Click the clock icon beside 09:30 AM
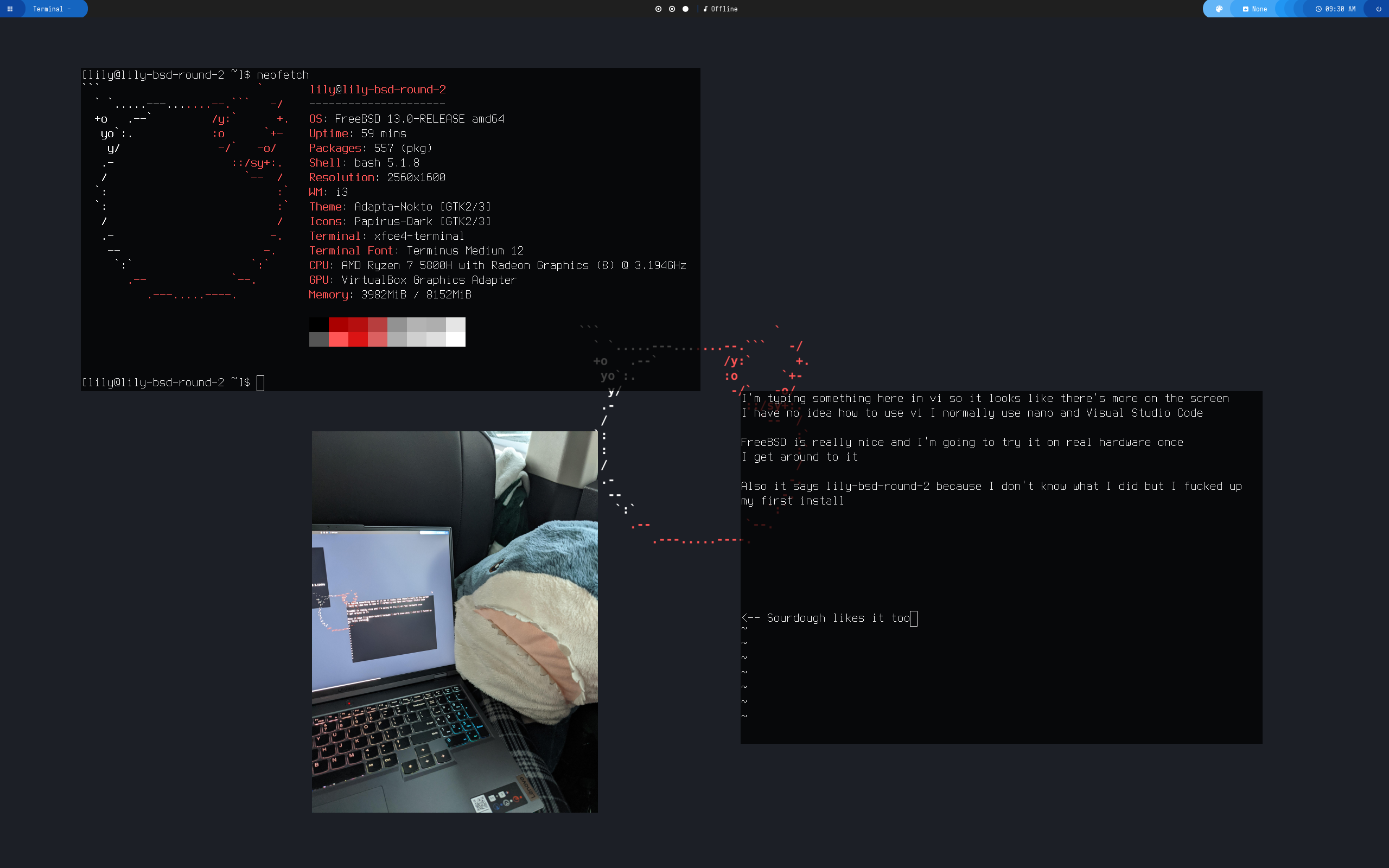This screenshot has width=1389, height=868. [1318, 9]
